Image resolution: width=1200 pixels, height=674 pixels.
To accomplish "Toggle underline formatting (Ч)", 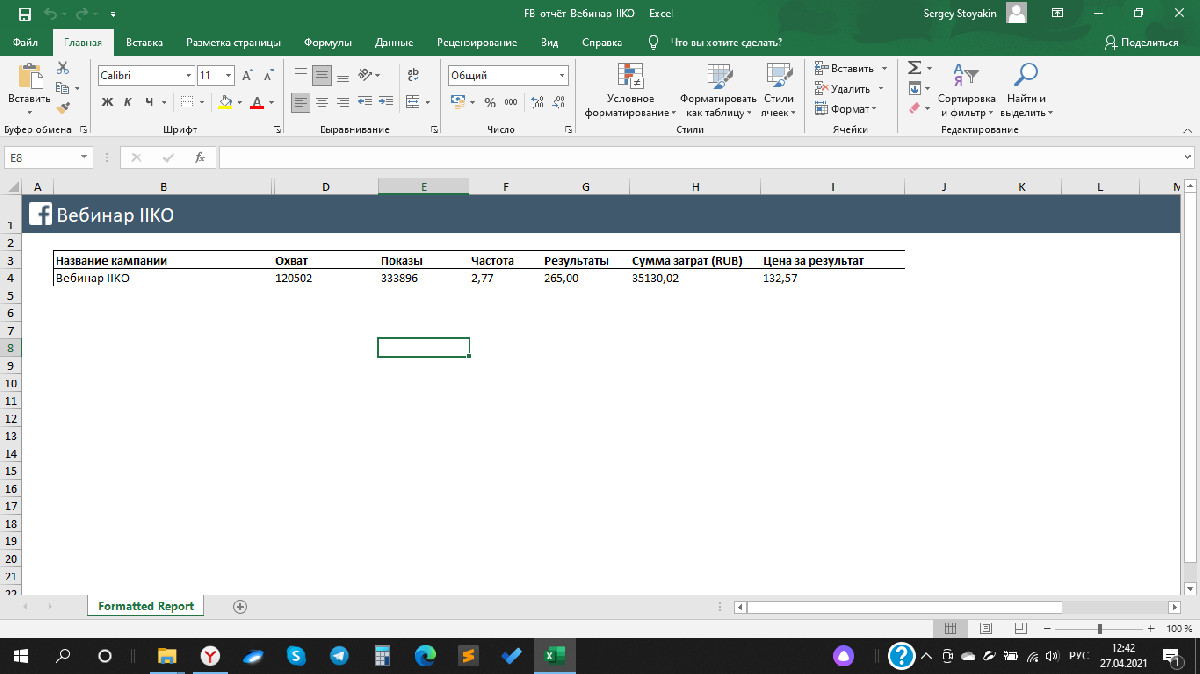I will 149,102.
